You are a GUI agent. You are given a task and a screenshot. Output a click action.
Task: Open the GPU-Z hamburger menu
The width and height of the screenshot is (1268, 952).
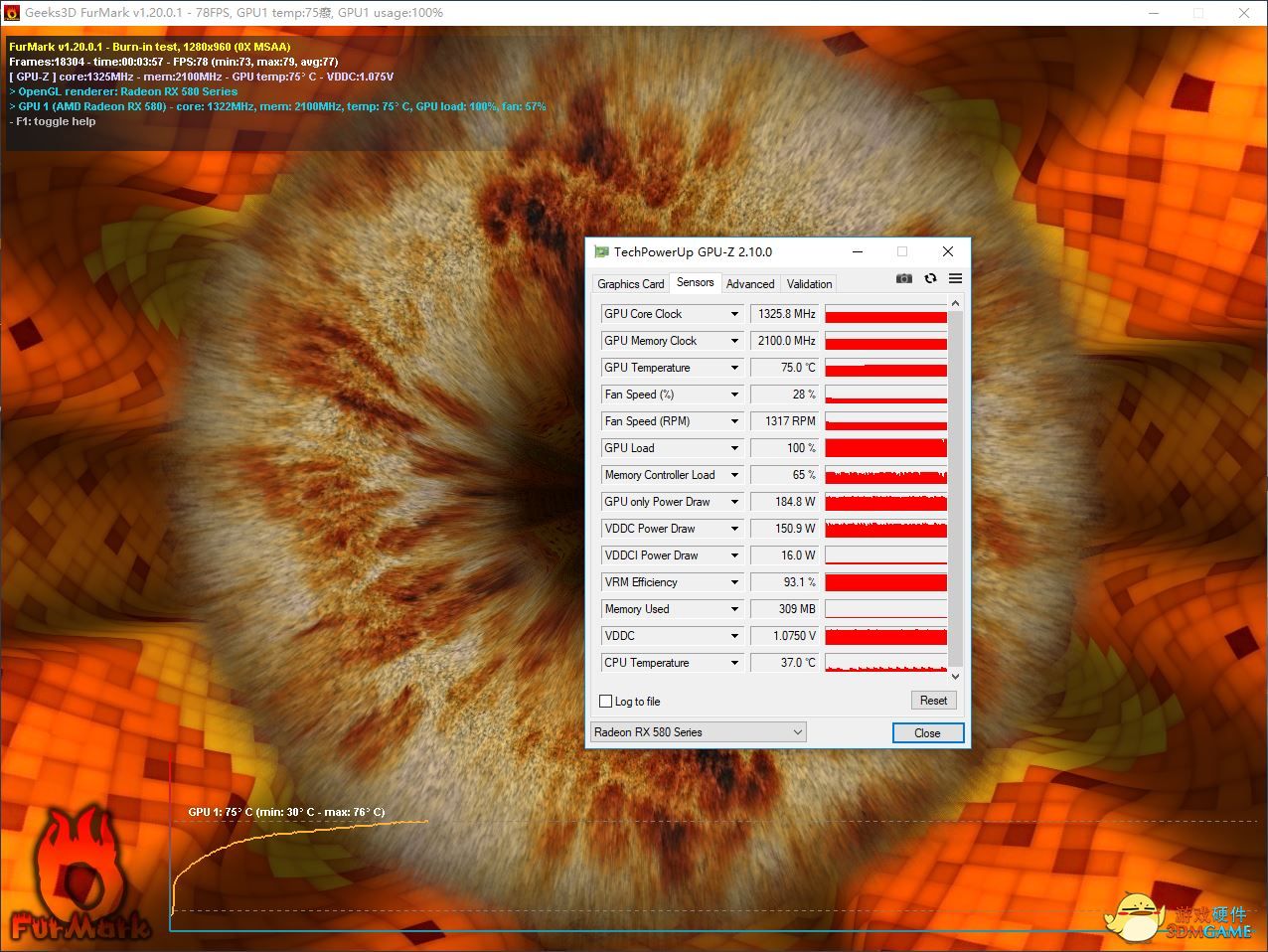[955, 278]
